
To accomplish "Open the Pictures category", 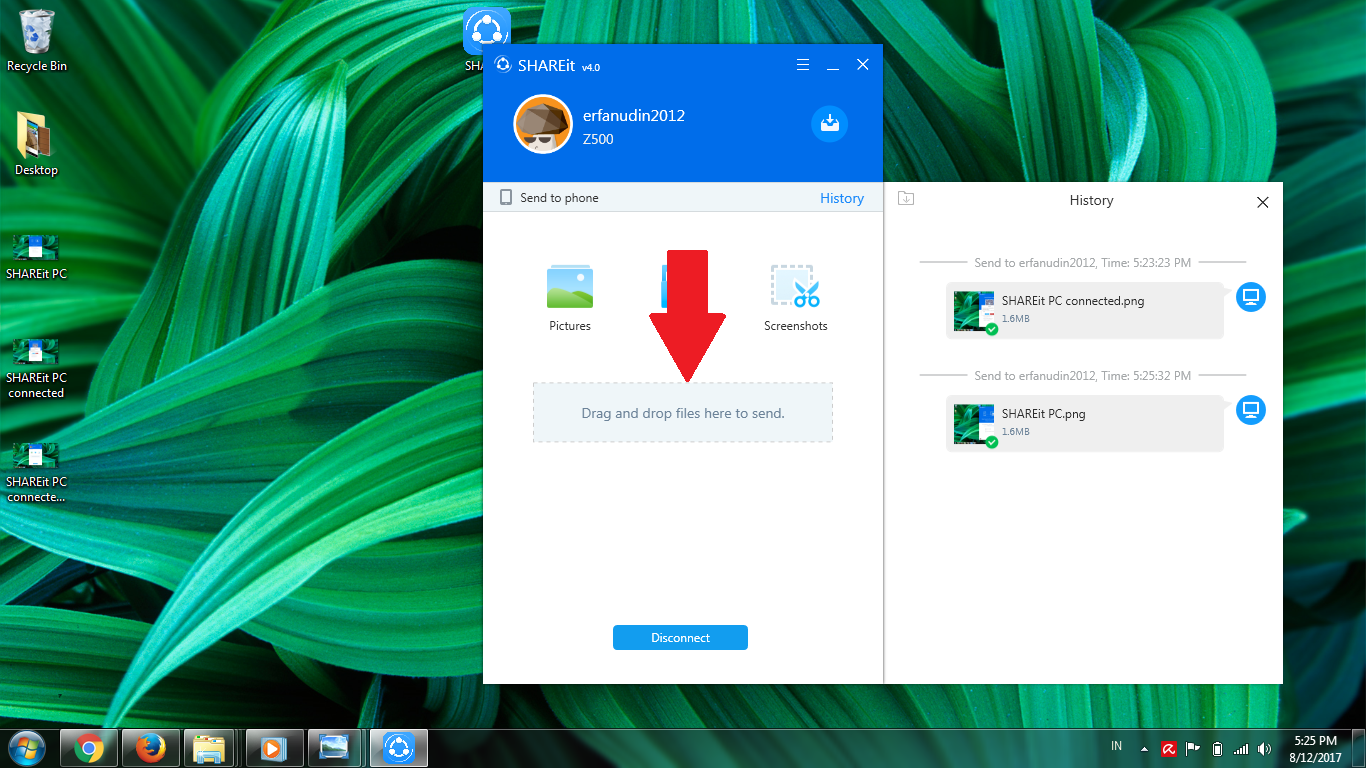I will click(x=570, y=288).
